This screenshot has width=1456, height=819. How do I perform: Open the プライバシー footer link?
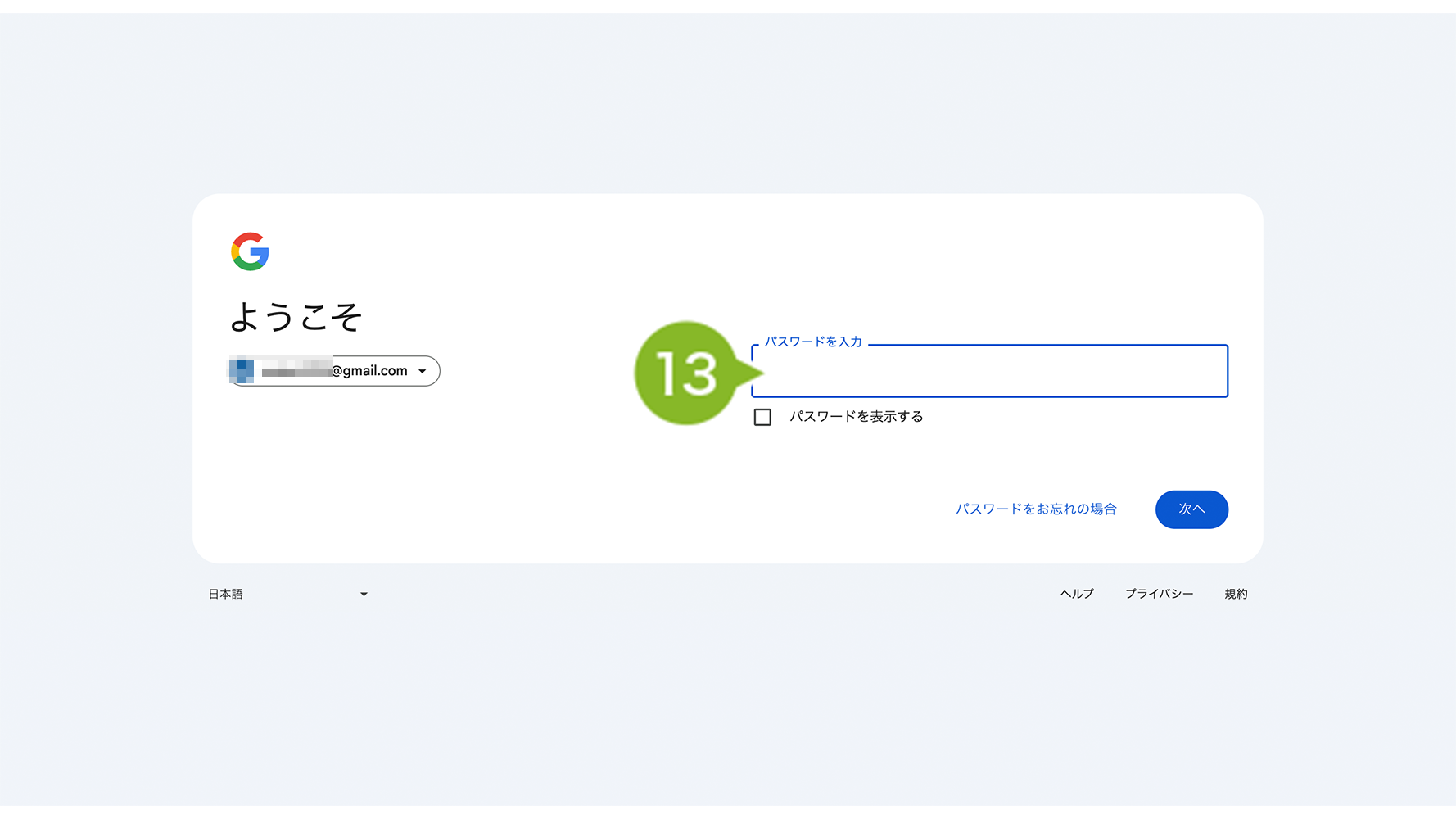point(1159,595)
